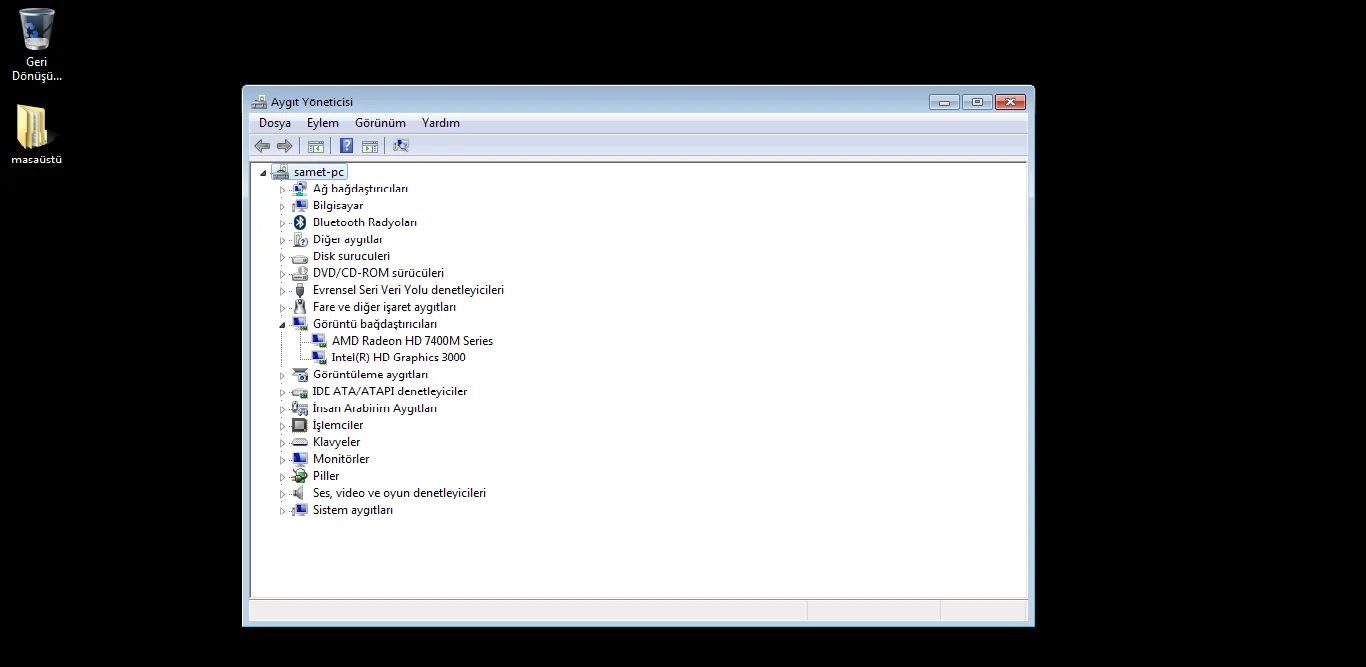
Task: Click the Intel(R) HD Graphics 3000 adapter icon
Action: 319,358
